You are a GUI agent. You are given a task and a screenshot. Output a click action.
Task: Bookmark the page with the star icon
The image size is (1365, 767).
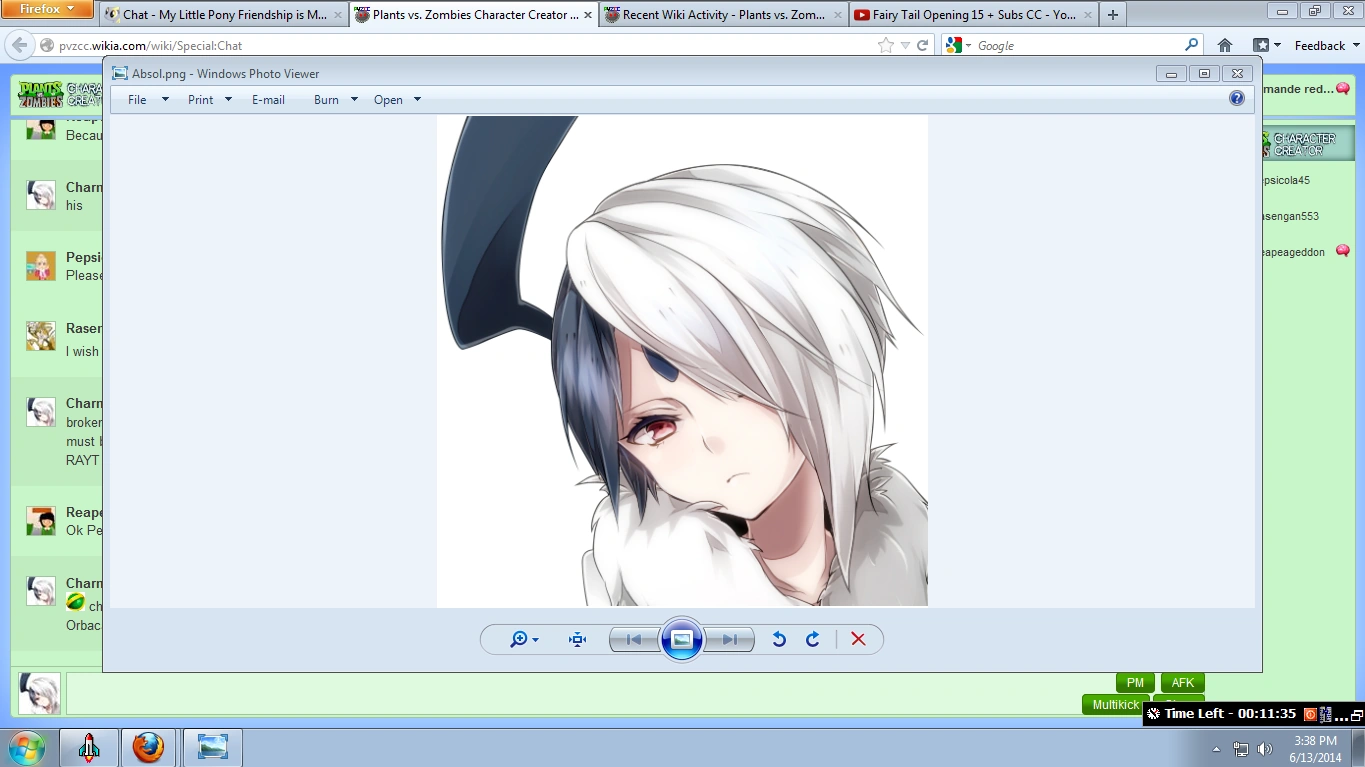pos(887,45)
